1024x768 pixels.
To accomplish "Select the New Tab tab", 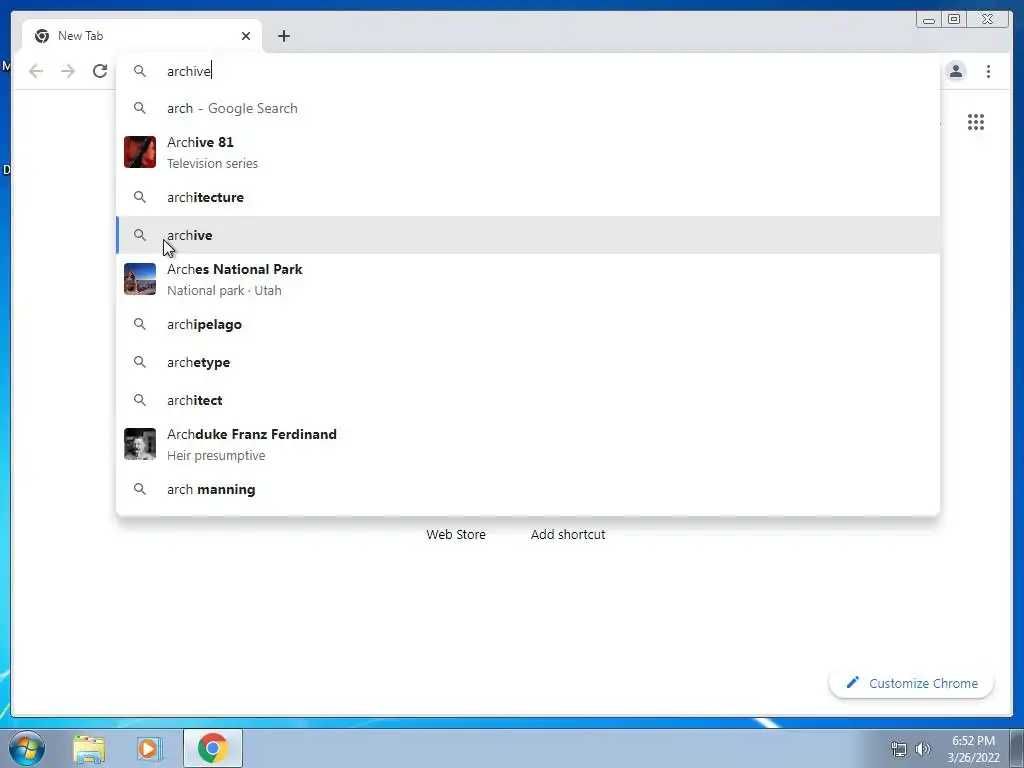I will pos(141,36).
